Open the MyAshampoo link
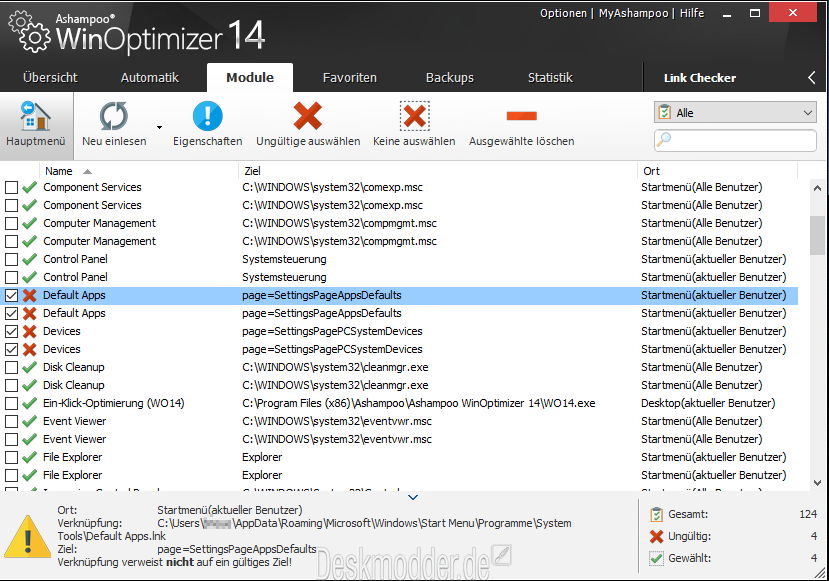 click(x=633, y=13)
